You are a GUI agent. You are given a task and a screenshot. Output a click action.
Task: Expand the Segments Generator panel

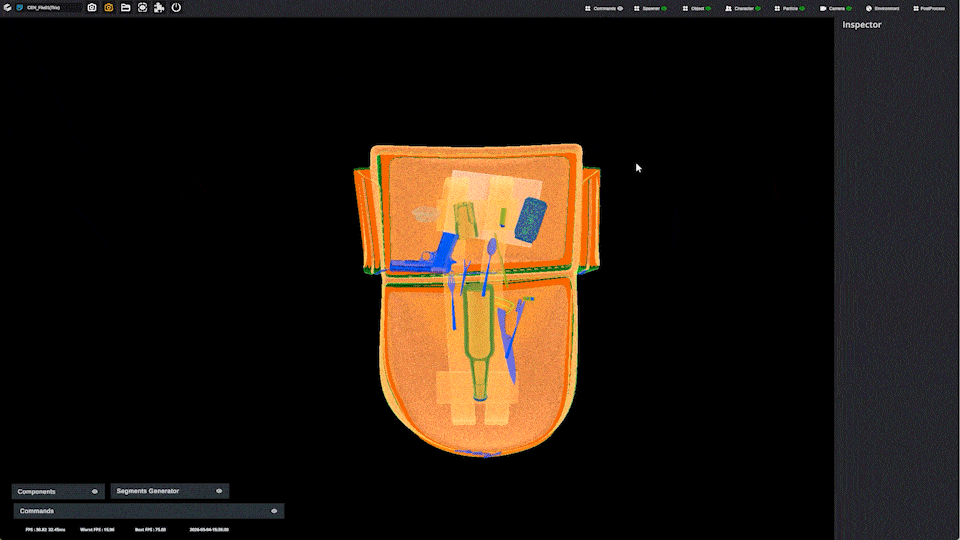click(x=148, y=491)
